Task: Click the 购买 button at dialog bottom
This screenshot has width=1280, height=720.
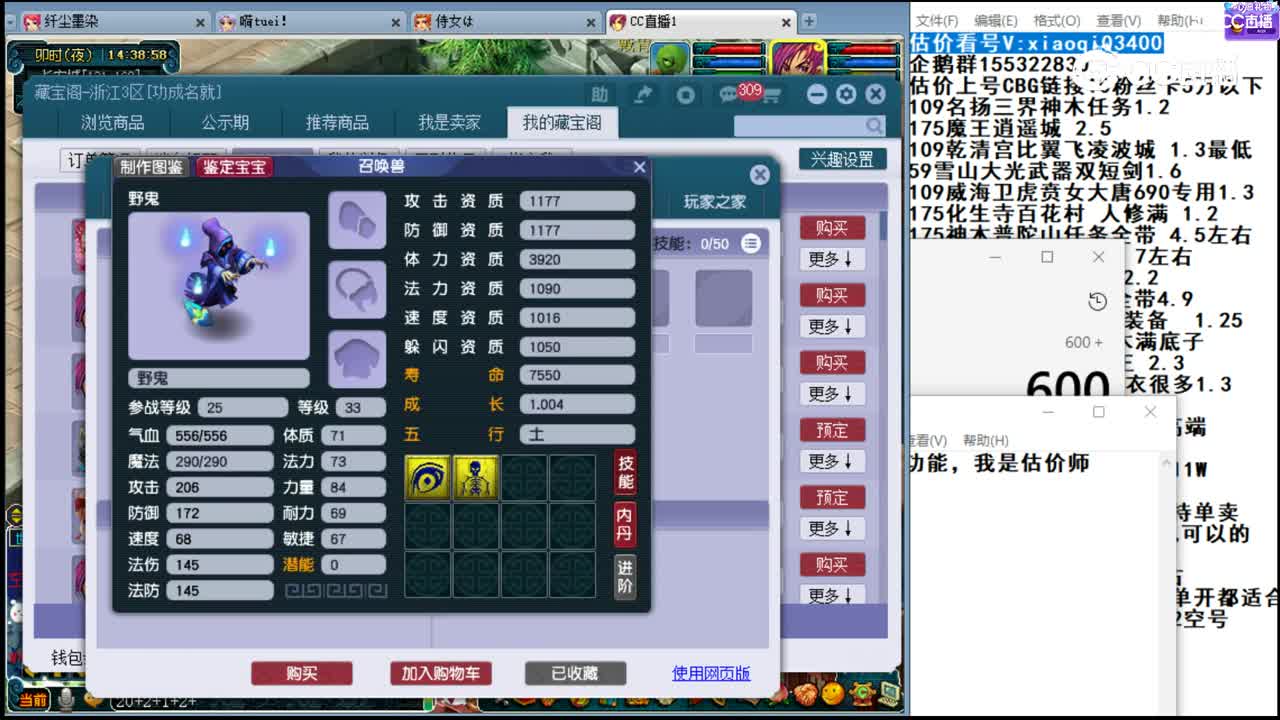Action: click(301, 673)
